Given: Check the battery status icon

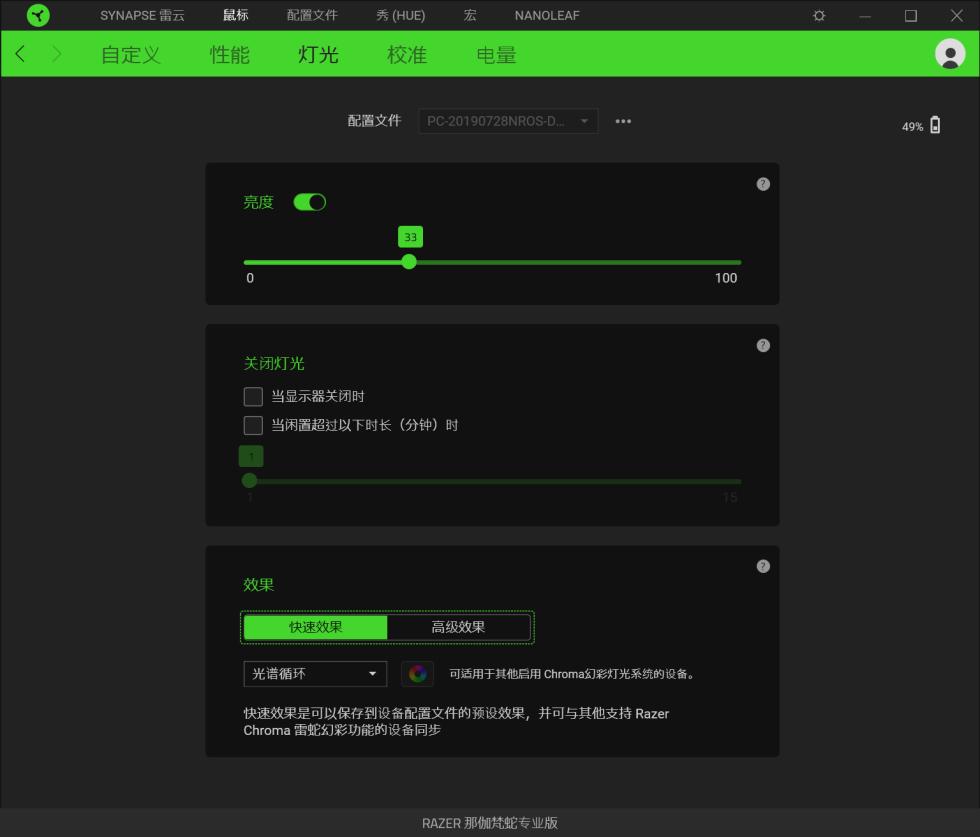Looking at the screenshot, I should coord(935,125).
